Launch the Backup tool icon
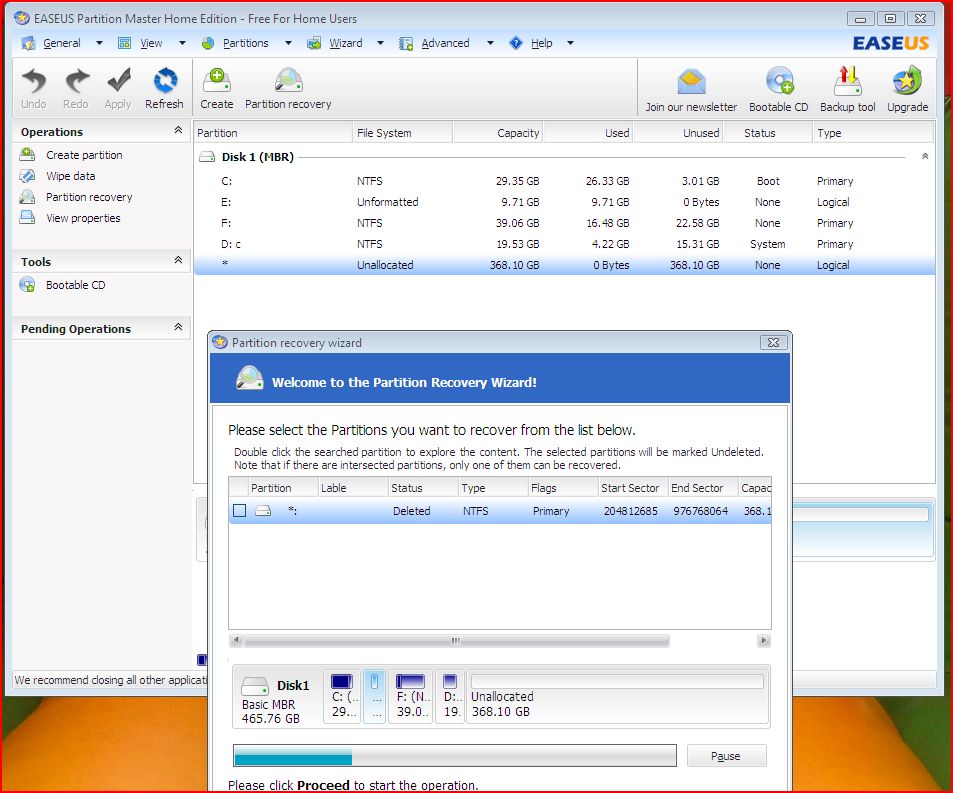The image size is (953, 793). (848, 82)
